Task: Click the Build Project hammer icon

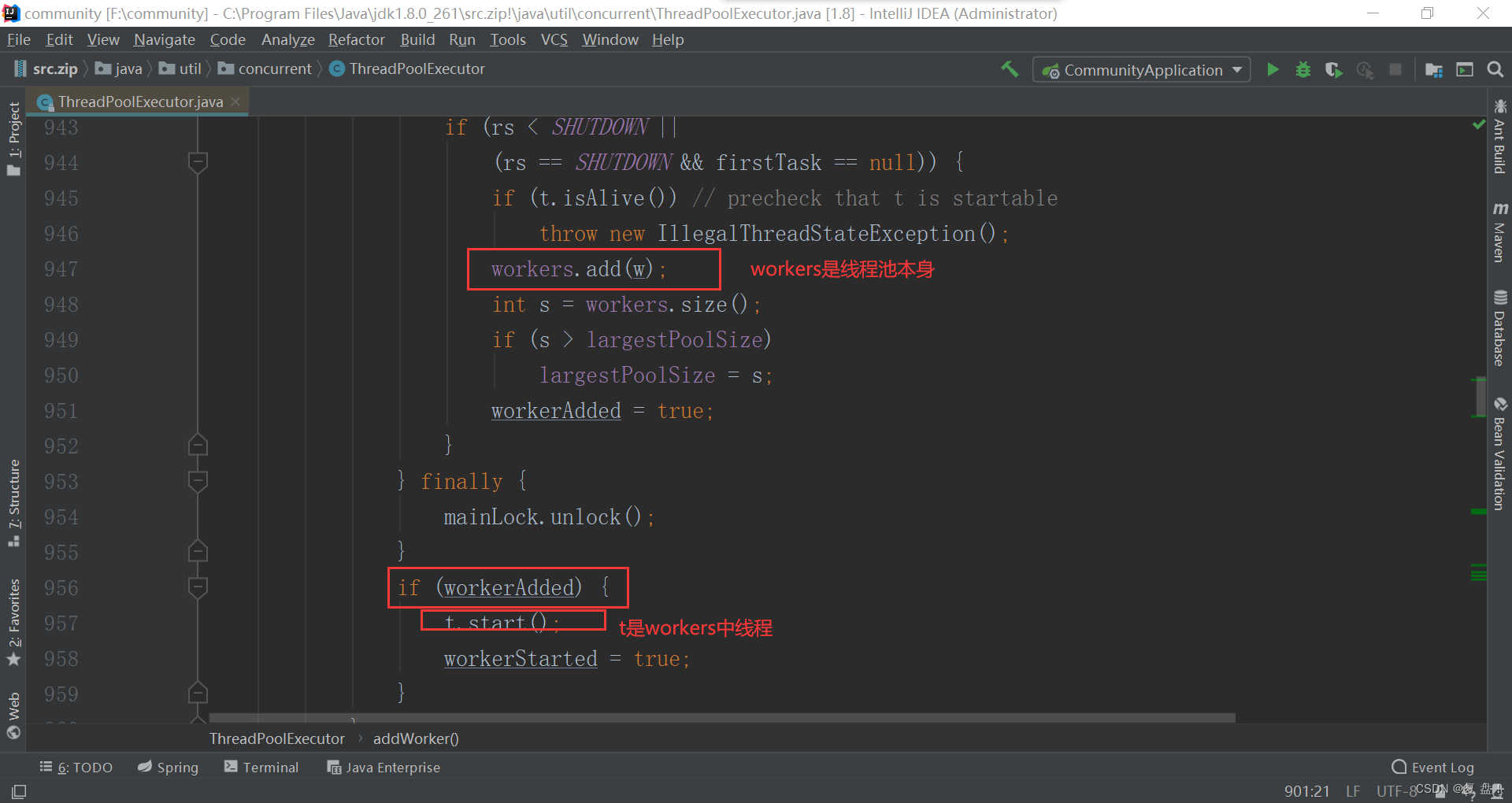Action: [x=1010, y=69]
